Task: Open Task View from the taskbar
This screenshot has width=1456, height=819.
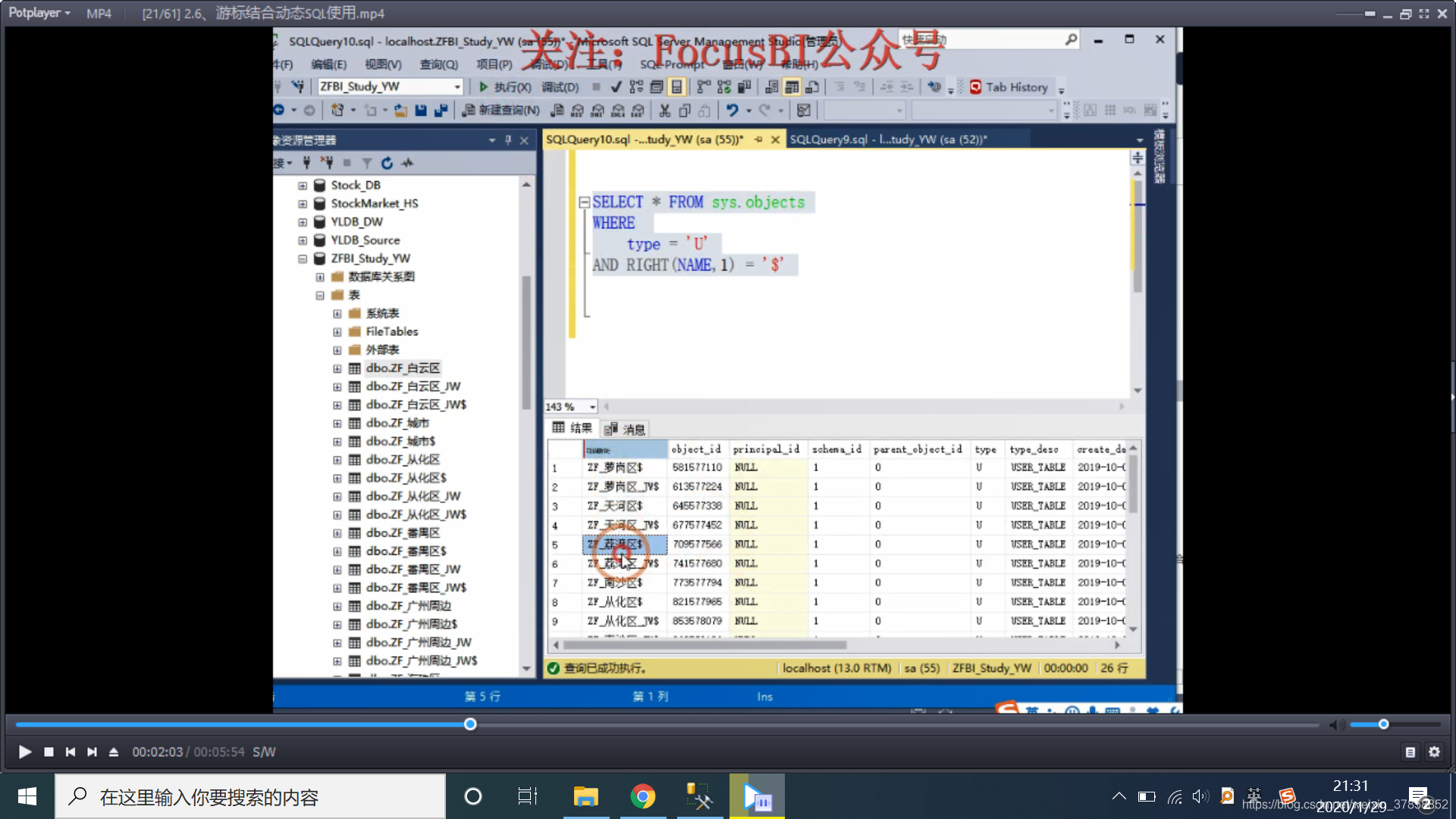Action: [x=527, y=796]
